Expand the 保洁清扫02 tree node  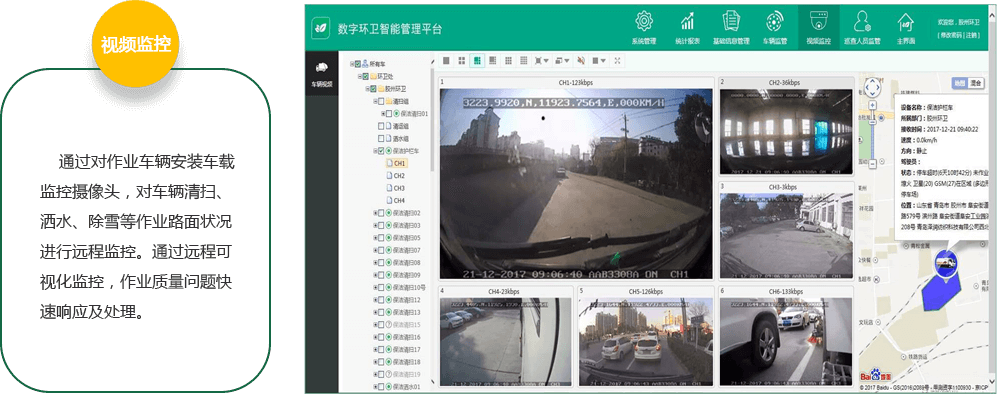[x=375, y=213]
